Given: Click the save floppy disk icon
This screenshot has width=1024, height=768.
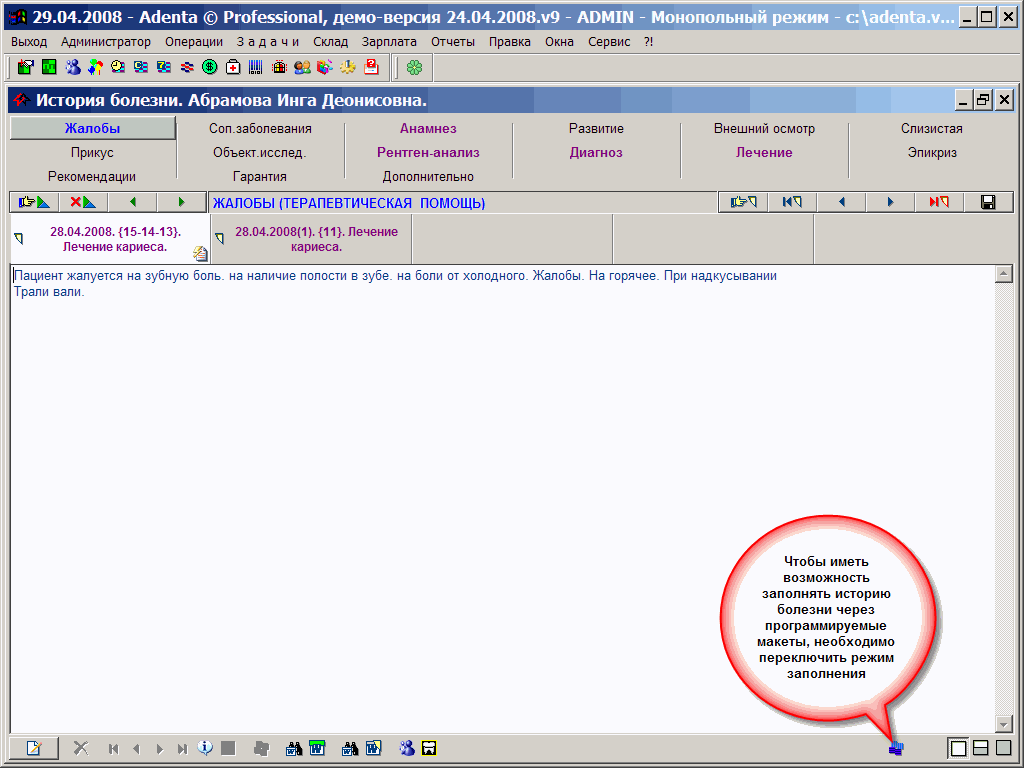Looking at the screenshot, I should pos(988,202).
